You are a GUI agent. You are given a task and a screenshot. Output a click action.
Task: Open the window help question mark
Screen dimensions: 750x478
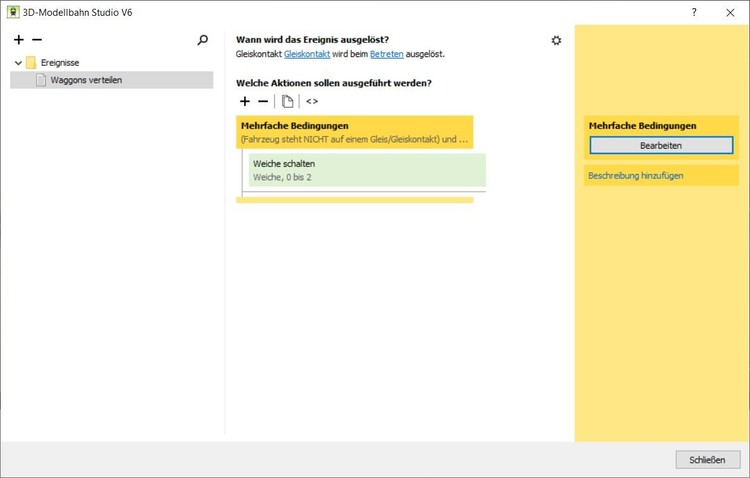(x=694, y=12)
